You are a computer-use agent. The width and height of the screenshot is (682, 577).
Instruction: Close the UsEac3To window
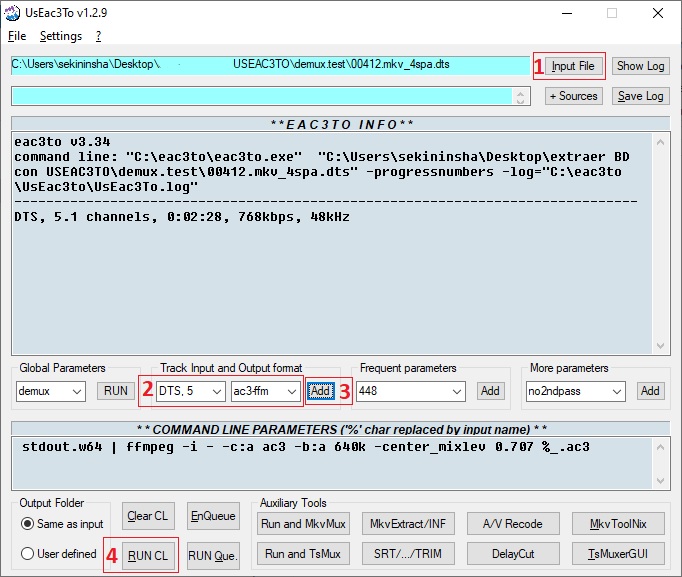pyautogui.click(x=658, y=13)
